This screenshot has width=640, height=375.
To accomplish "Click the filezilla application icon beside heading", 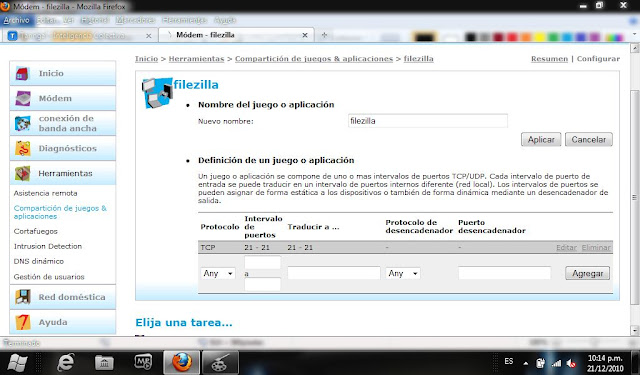I will 157,93.
